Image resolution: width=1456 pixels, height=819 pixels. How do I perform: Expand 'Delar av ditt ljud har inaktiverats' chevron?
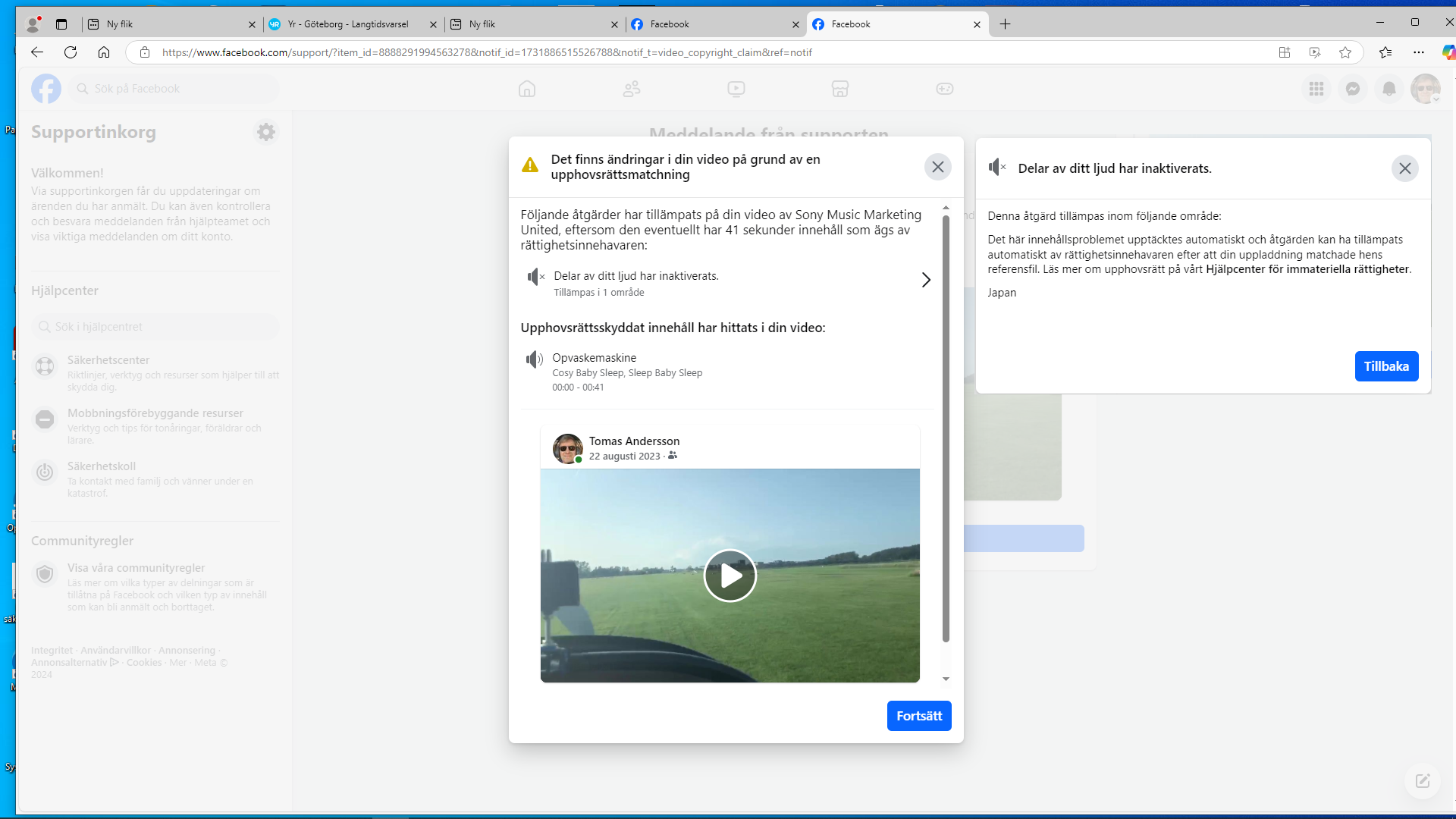[926, 280]
